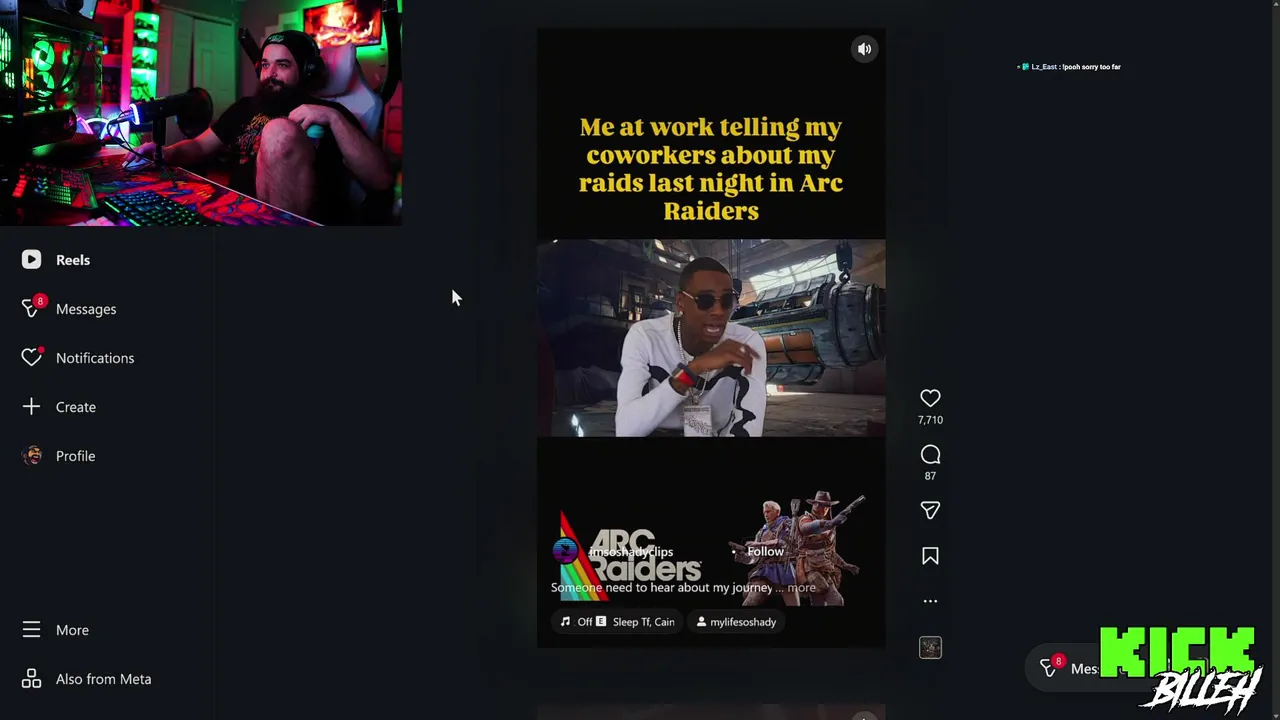Click Also from Meta label
1280x720 pixels.
(103, 679)
